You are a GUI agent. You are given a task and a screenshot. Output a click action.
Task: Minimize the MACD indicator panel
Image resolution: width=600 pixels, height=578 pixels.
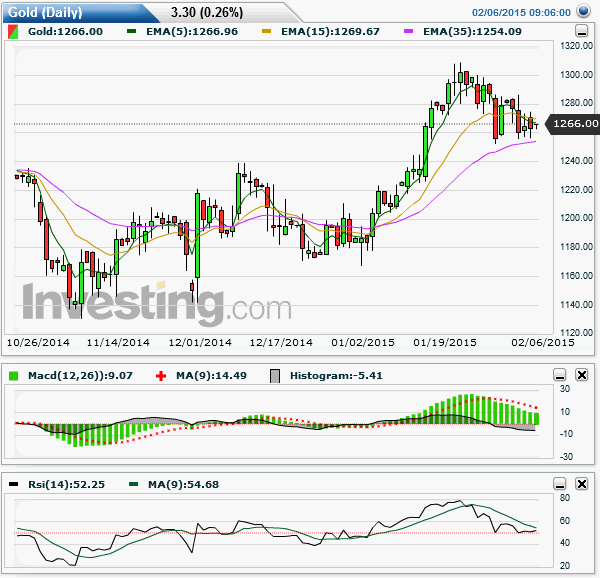[560, 375]
